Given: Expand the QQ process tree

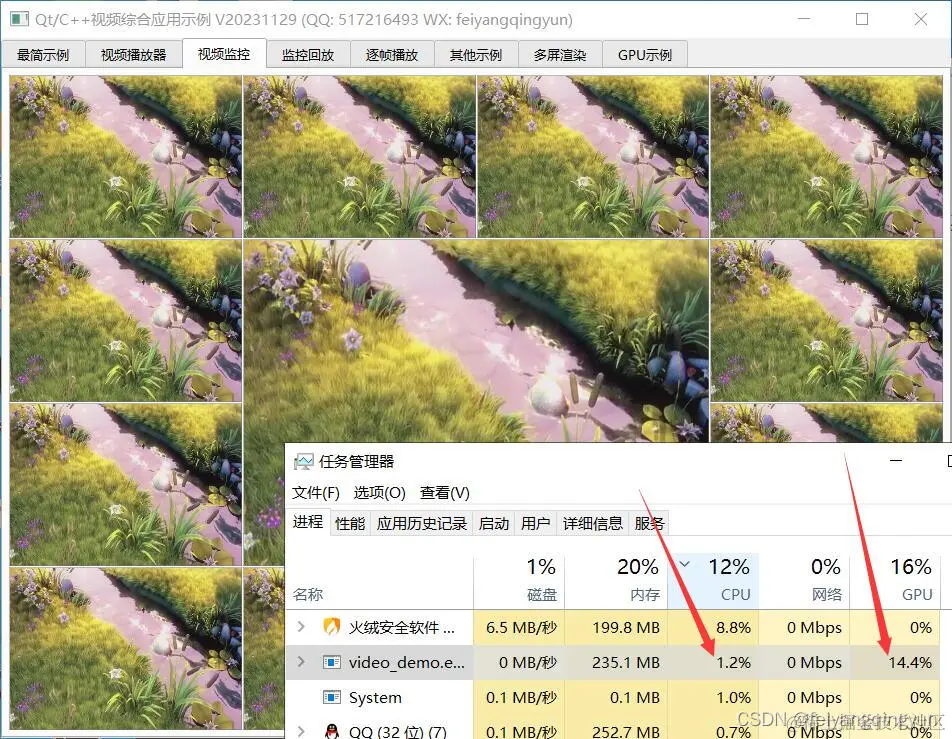Looking at the screenshot, I should point(302,732).
